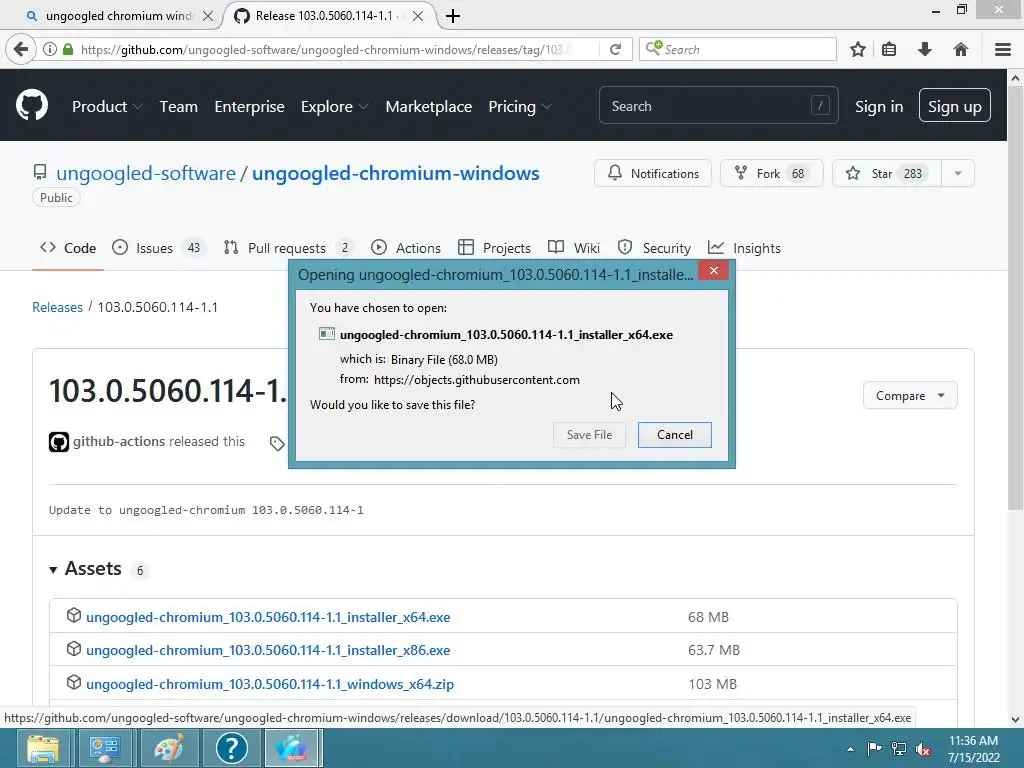This screenshot has width=1024, height=768.
Task: Click the network tray icon
Action: tap(899, 749)
